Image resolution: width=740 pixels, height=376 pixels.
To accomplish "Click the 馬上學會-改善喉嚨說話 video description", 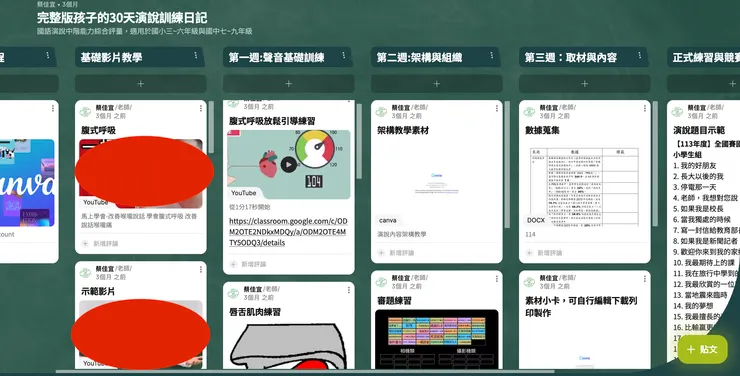I will pyautogui.click(x=139, y=220).
